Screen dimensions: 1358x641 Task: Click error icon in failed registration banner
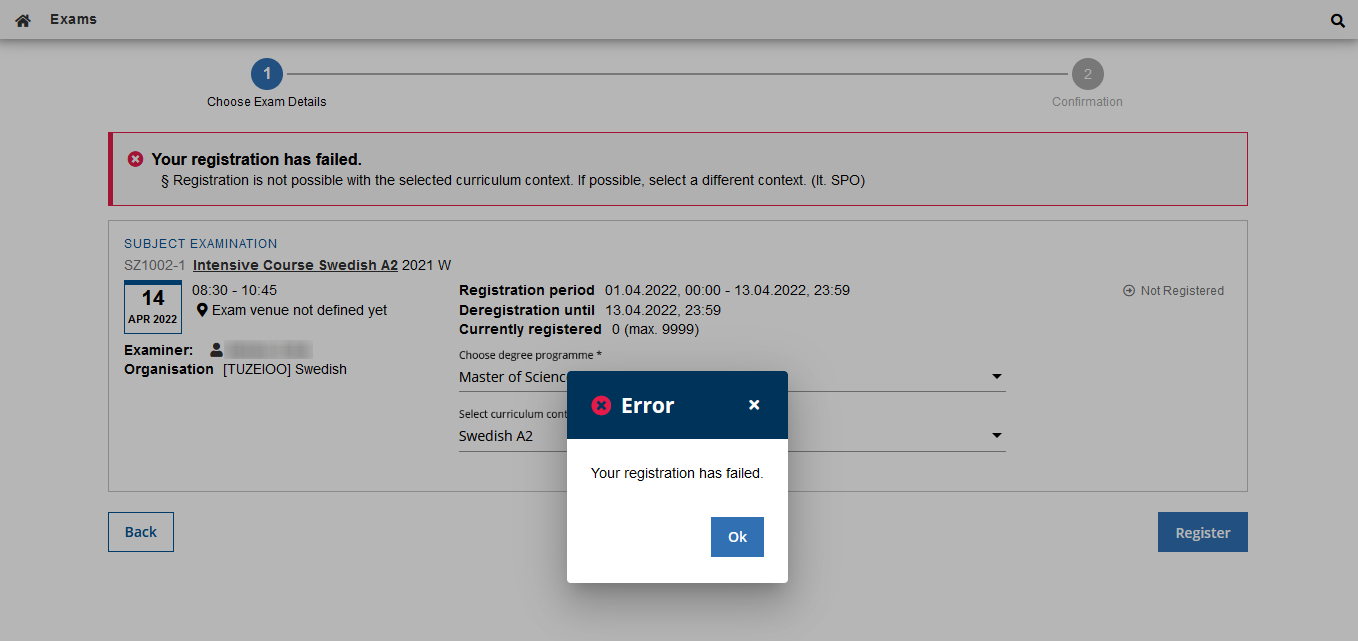(135, 159)
